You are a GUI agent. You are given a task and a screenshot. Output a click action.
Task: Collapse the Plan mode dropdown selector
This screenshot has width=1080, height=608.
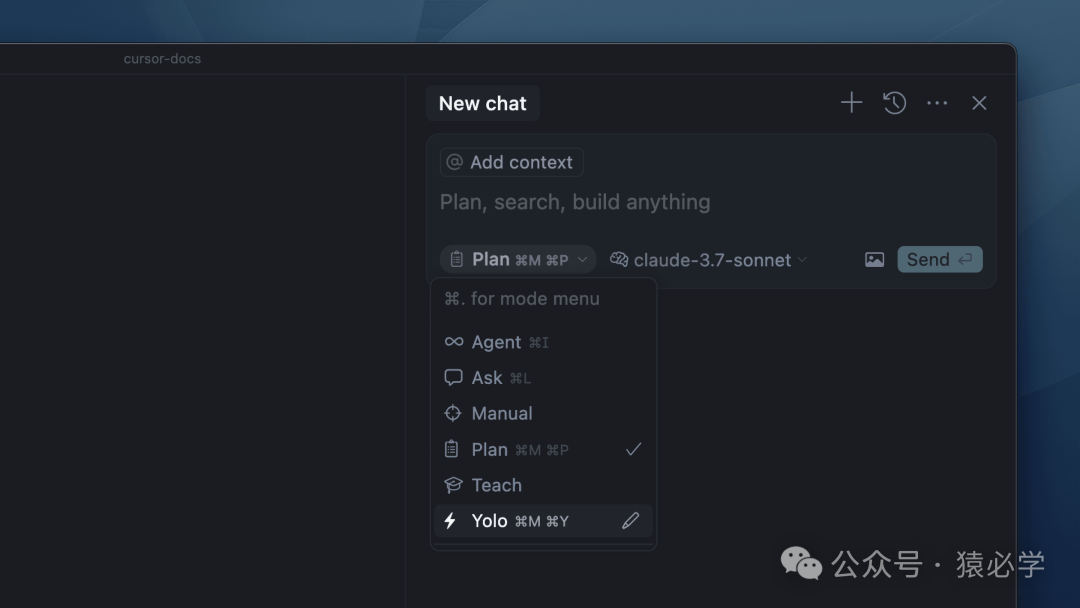517,260
